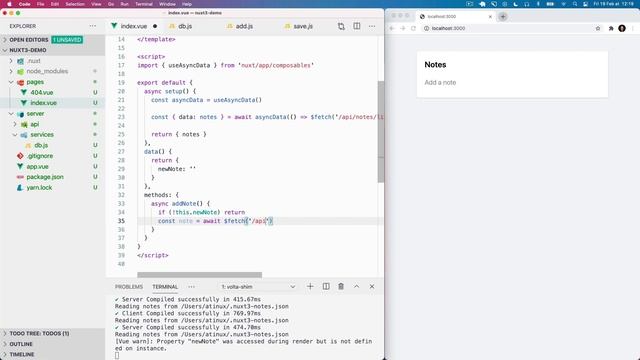Go forward in the browser

pos(403,28)
